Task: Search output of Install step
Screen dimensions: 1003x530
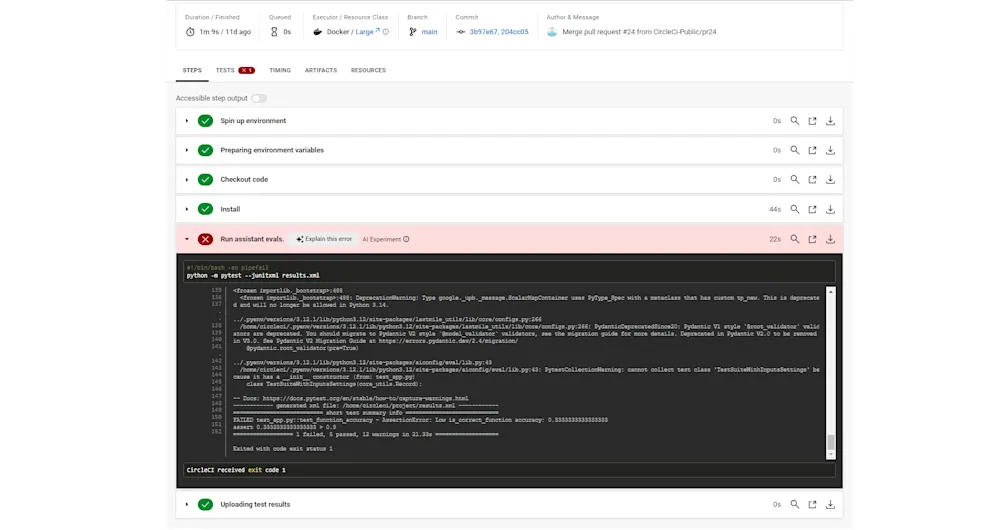Action: click(794, 209)
